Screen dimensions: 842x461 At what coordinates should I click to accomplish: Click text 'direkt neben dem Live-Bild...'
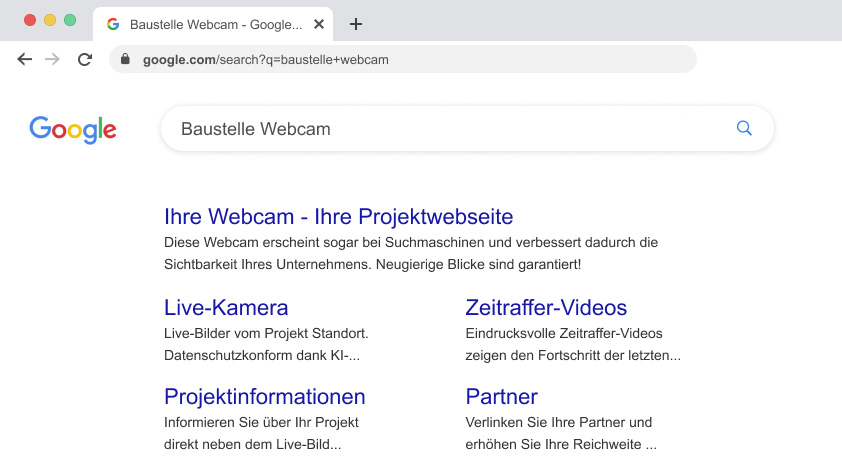pos(252,444)
